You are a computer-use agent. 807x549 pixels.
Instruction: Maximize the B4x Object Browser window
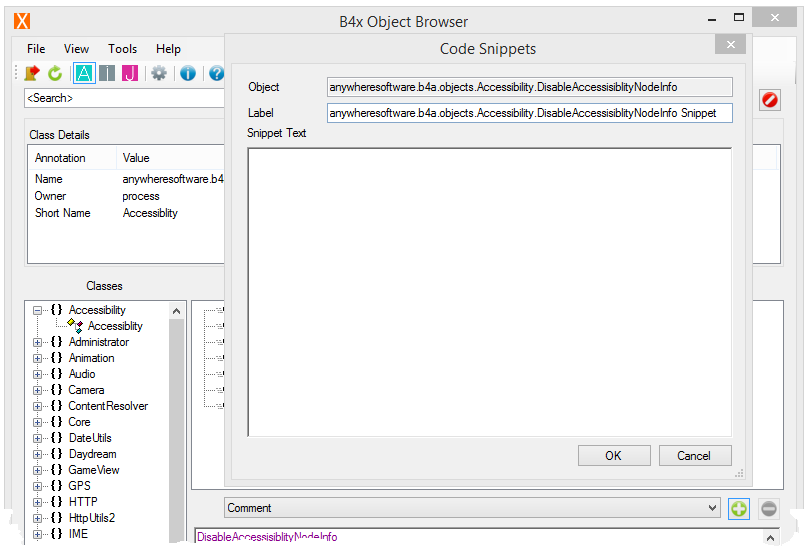(739, 17)
